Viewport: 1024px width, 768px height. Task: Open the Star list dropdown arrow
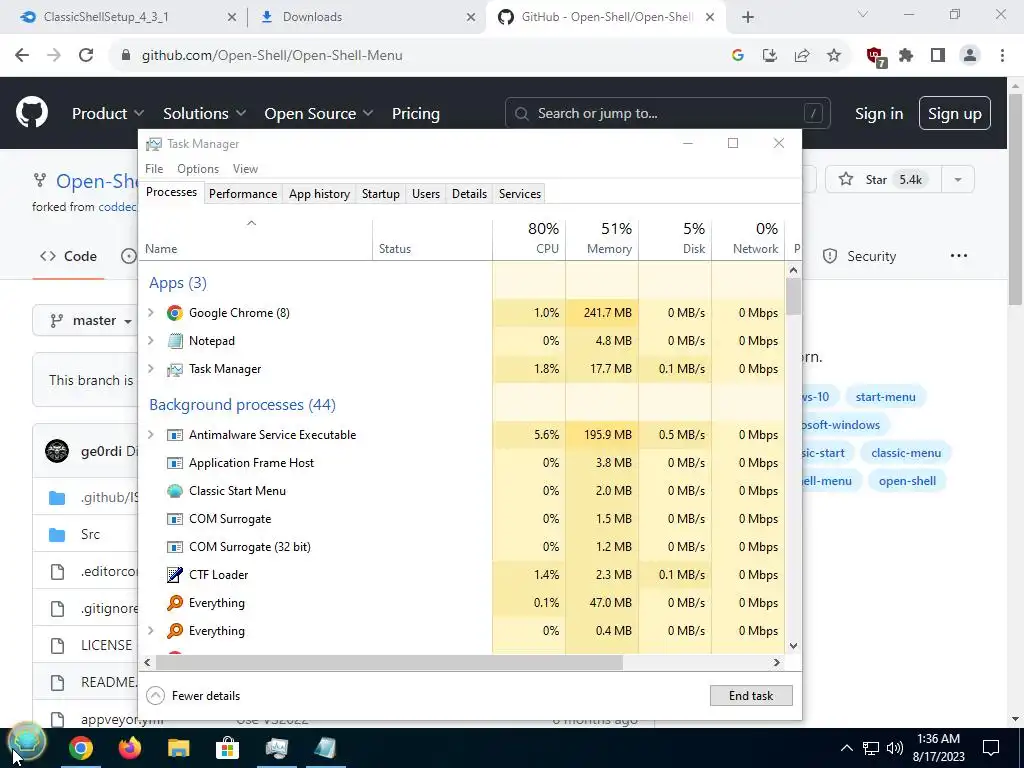coord(958,180)
